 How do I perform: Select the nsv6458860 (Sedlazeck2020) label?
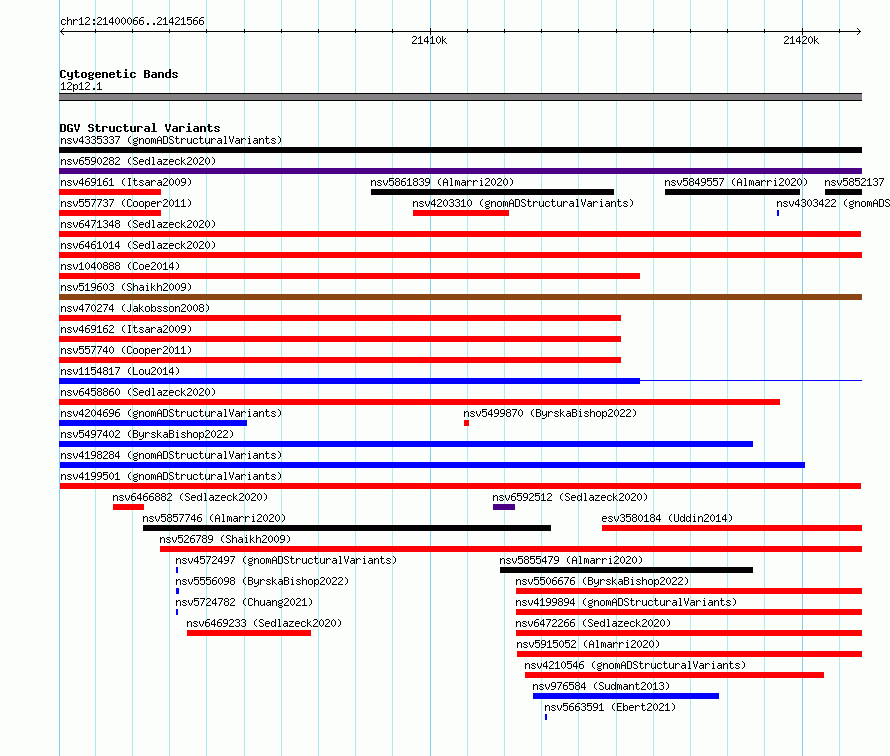[x=138, y=392]
